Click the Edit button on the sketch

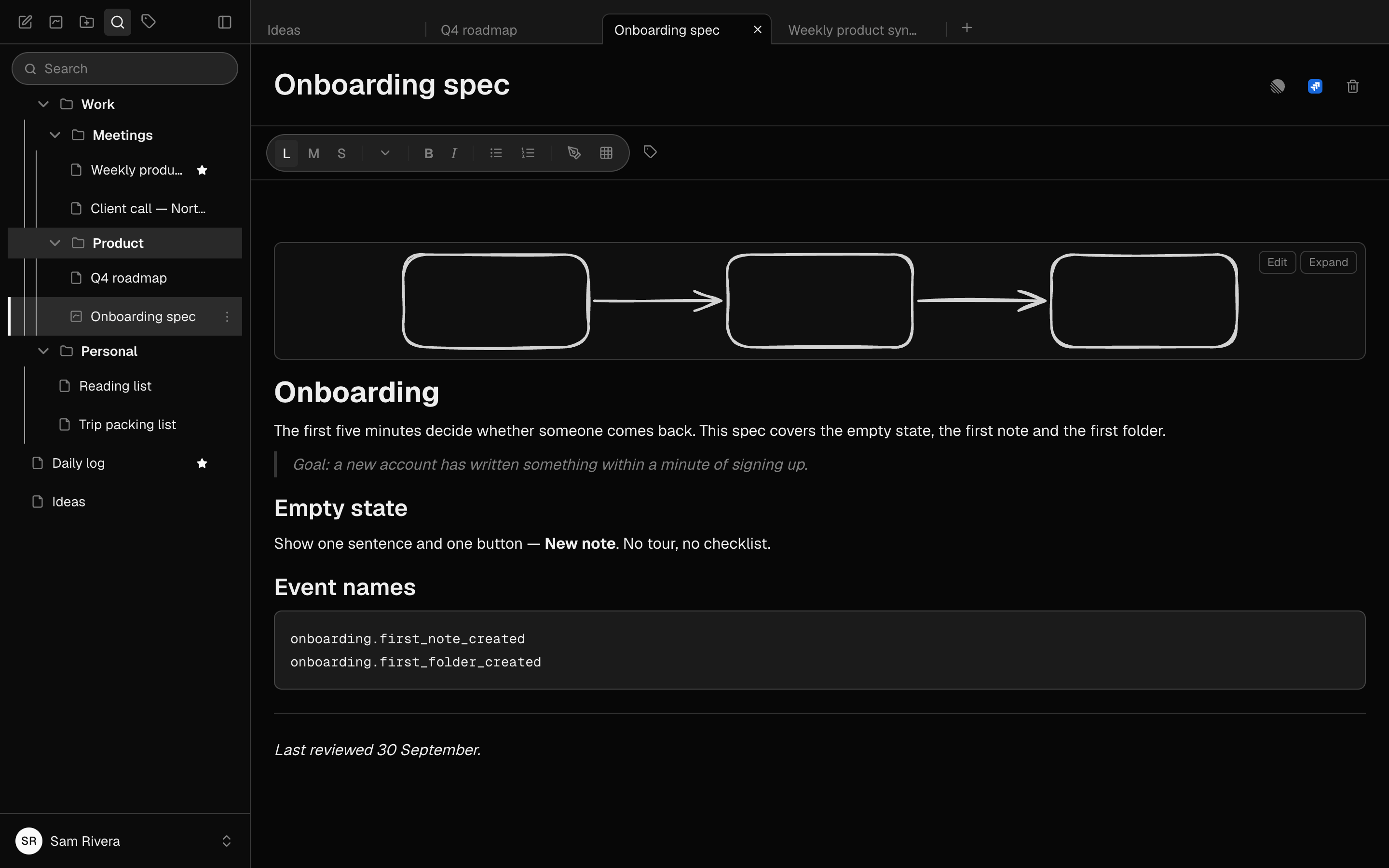pos(1277,262)
